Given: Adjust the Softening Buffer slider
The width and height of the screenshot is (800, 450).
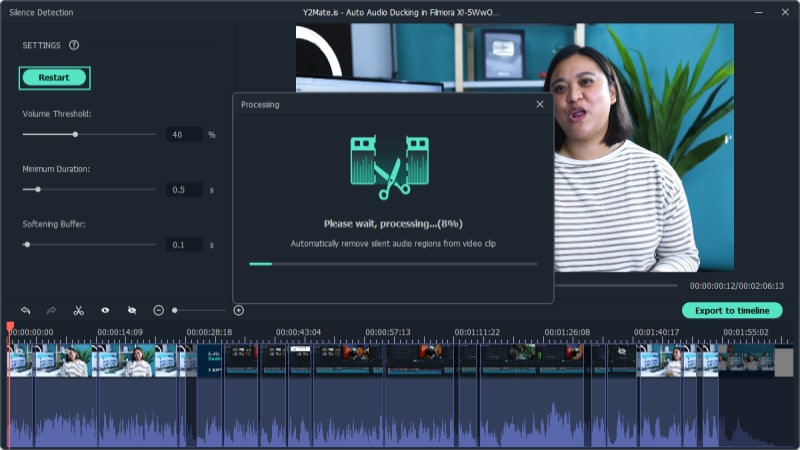Looking at the screenshot, I should (x=89, y=244).
